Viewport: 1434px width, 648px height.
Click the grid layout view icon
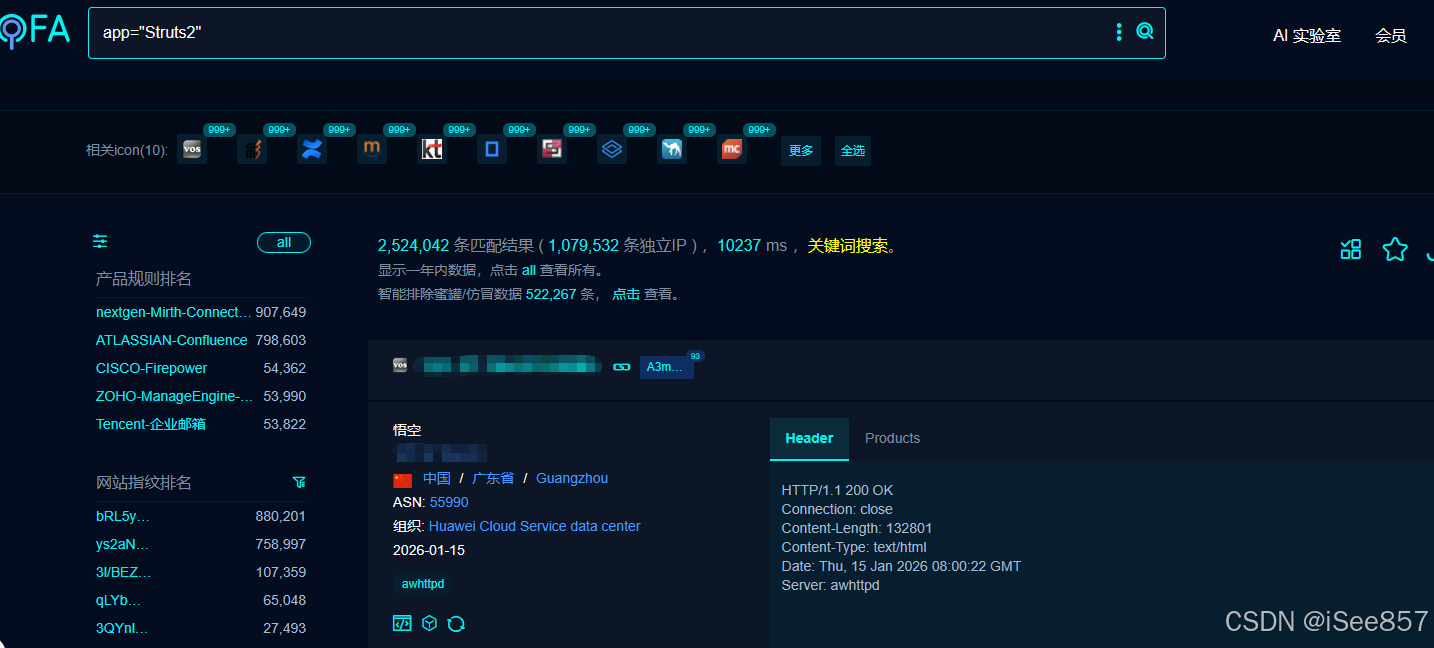point(1351,249)
